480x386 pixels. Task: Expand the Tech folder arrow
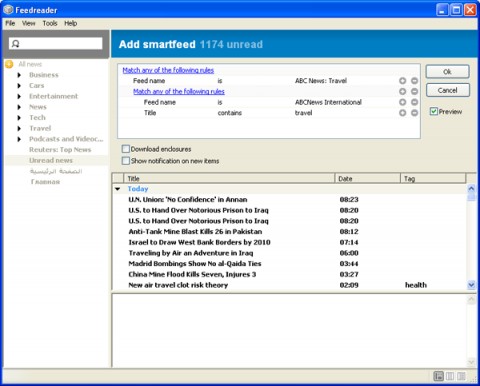(19, 118)
